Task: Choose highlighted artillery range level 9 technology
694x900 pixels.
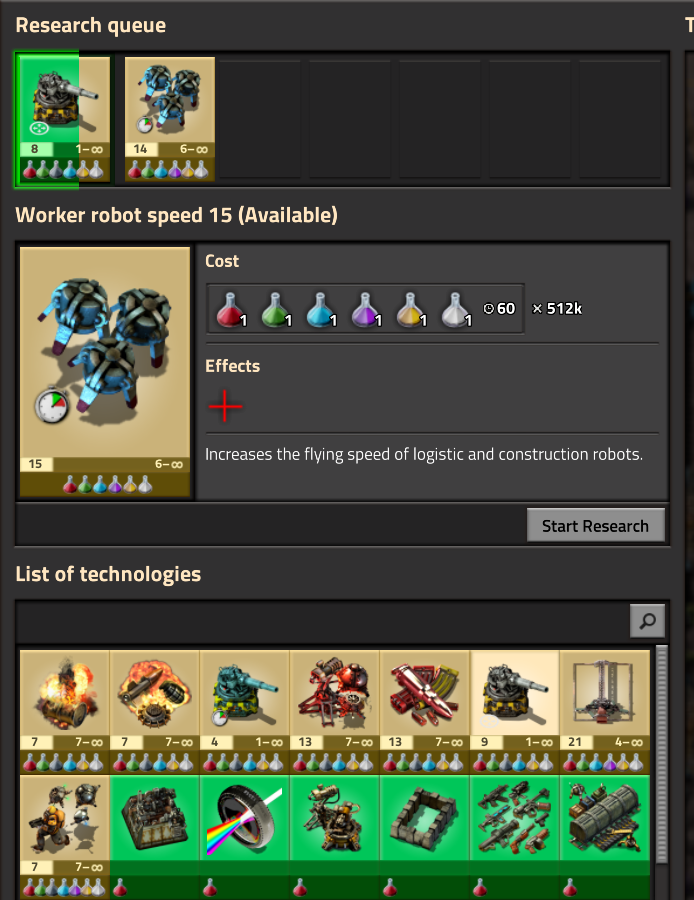Action: (515, 712)
